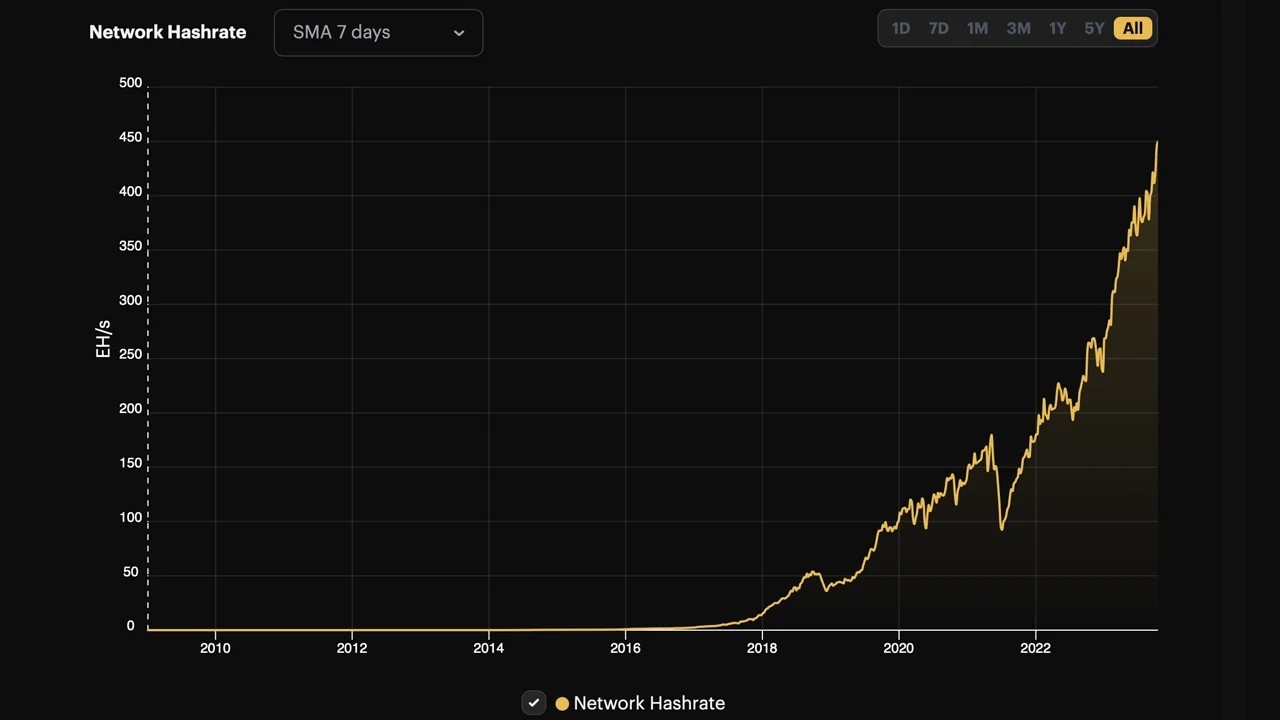Viewport: 1280px width, 720px height.
Task: Switch to the 7D time range
Action: [938, 29]
